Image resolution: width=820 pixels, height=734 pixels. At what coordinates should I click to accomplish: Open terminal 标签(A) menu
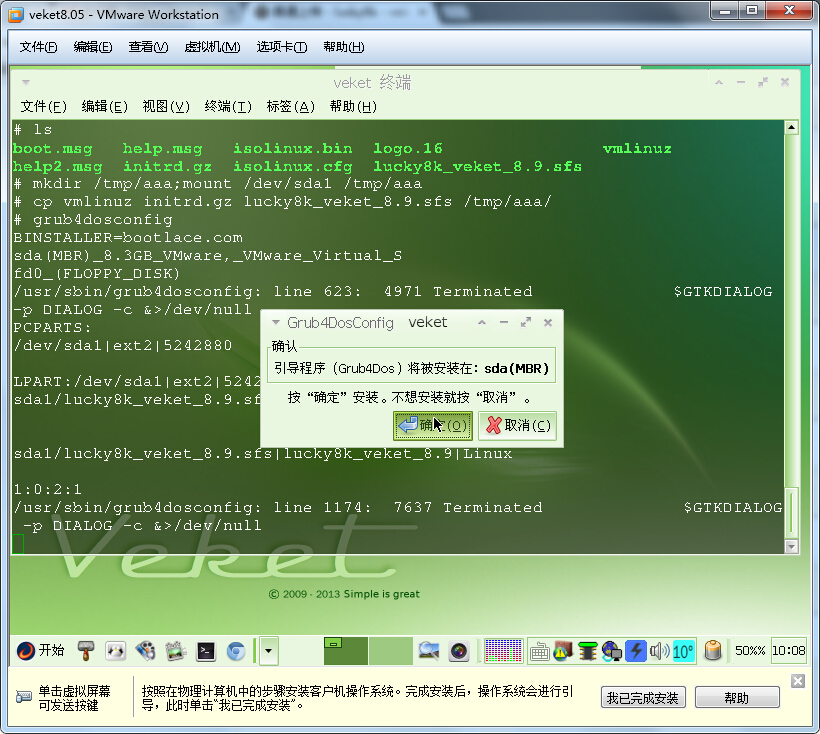[x=291, y=107]
